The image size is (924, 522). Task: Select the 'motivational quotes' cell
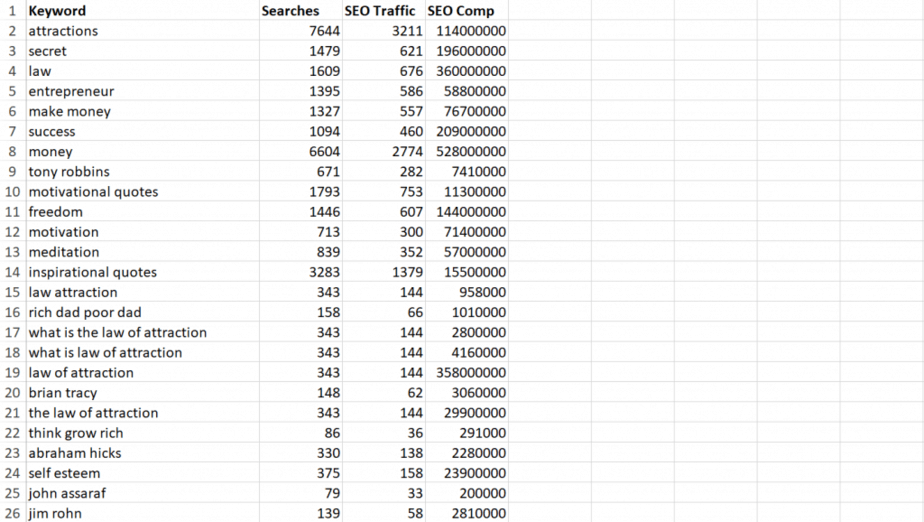143,191
